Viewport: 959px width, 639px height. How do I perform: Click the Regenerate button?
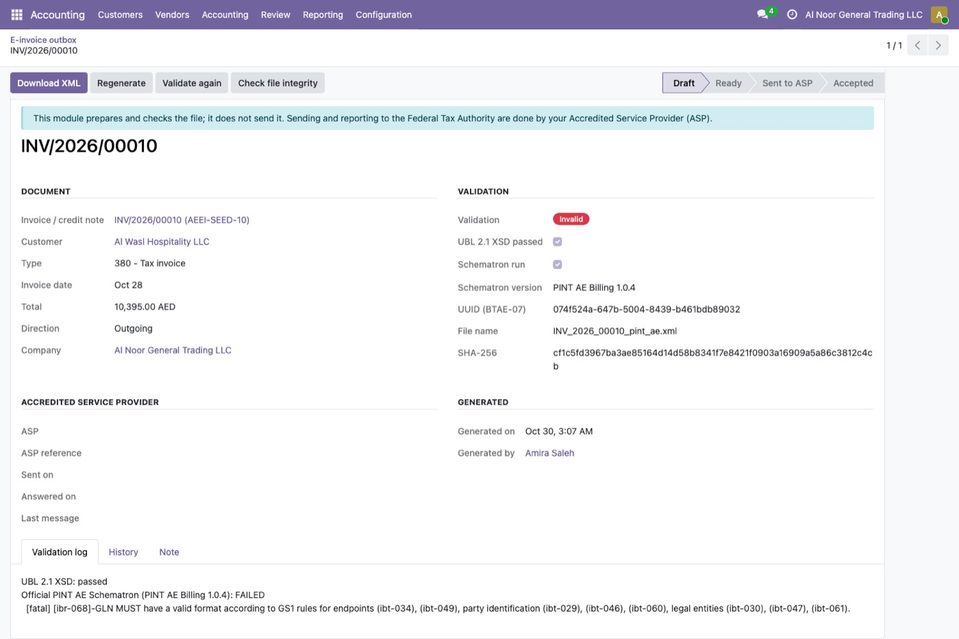121,83
